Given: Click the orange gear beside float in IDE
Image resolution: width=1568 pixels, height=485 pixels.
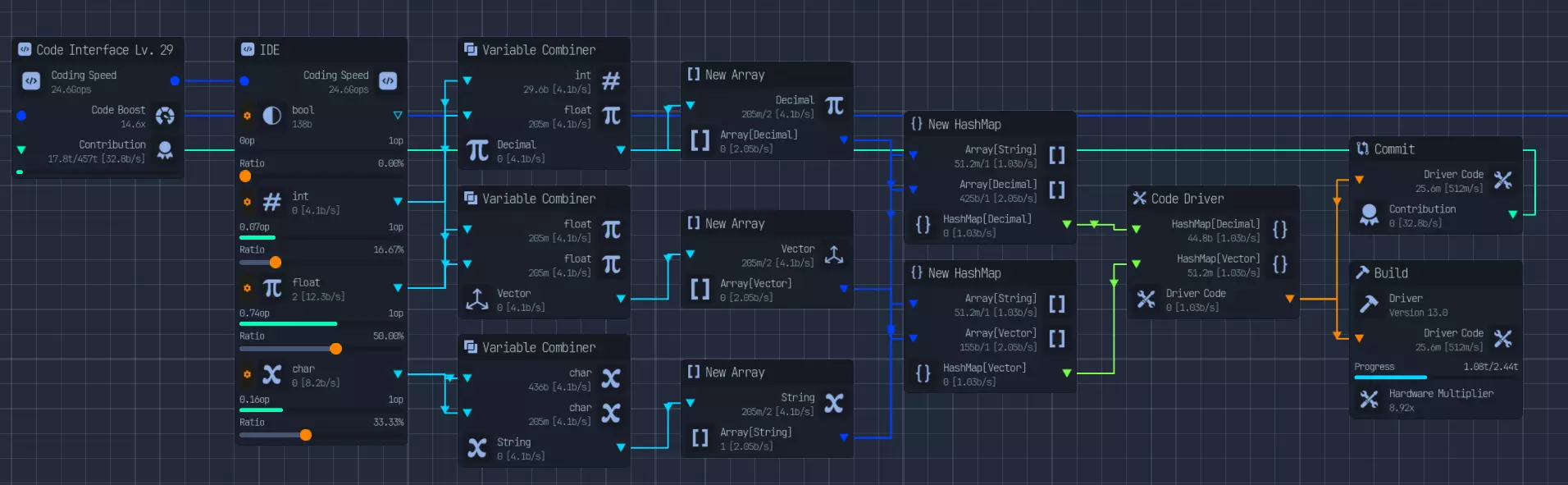Looking at the screenshot, I should (x=247, y=288).
